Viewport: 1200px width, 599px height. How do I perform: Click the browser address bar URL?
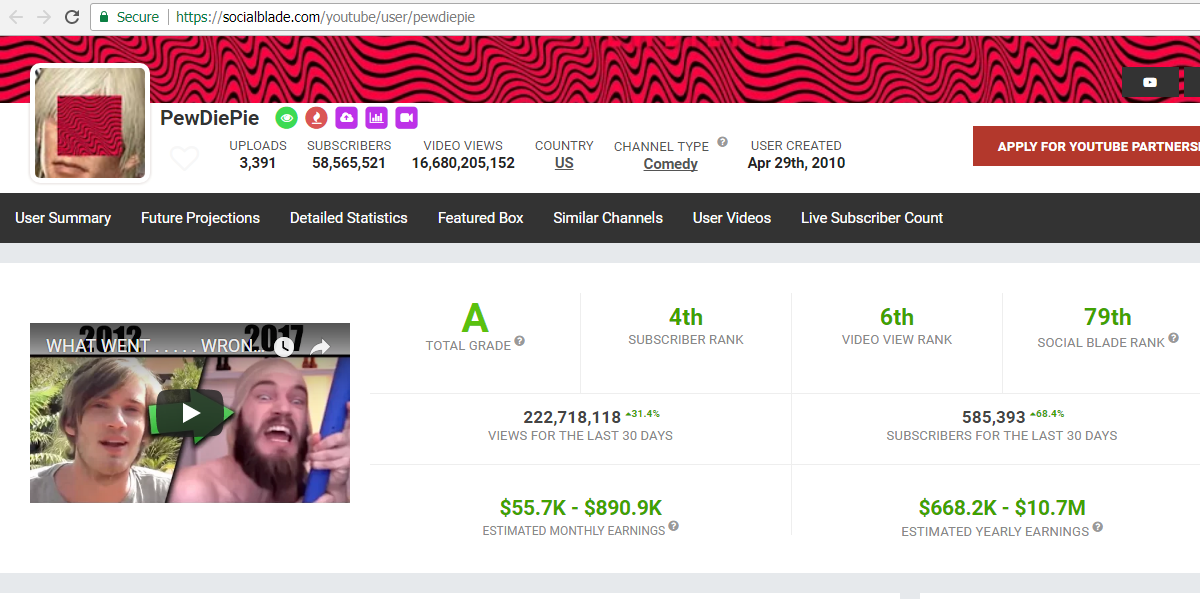point(326,17)
